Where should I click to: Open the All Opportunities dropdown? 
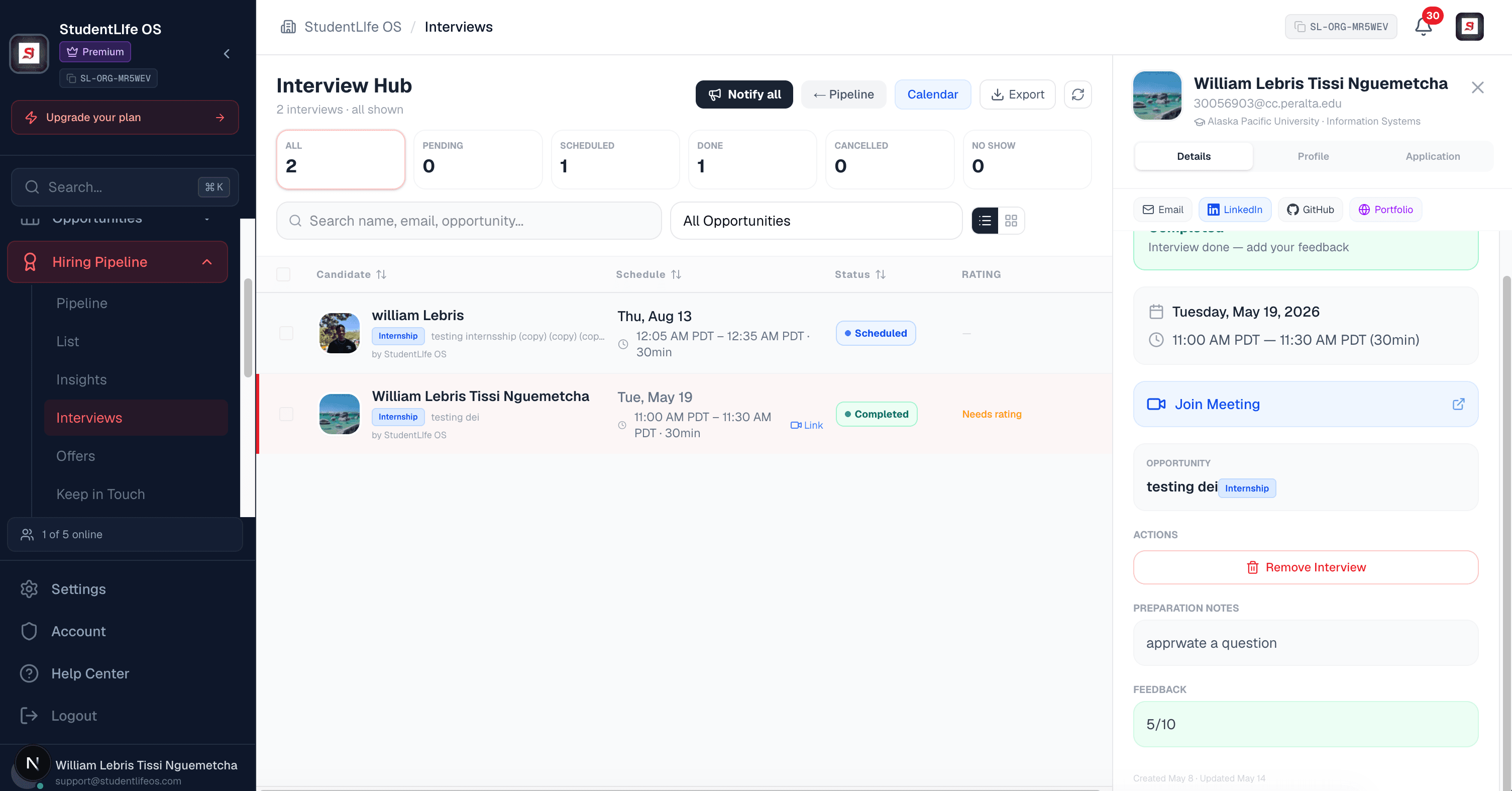pyautogui.click(x=816, y=221)
